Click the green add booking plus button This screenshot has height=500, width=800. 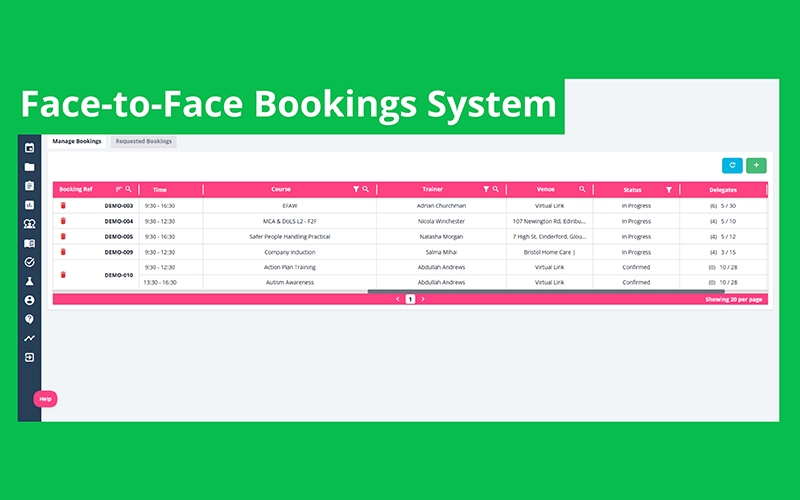(x=756, y=165)
